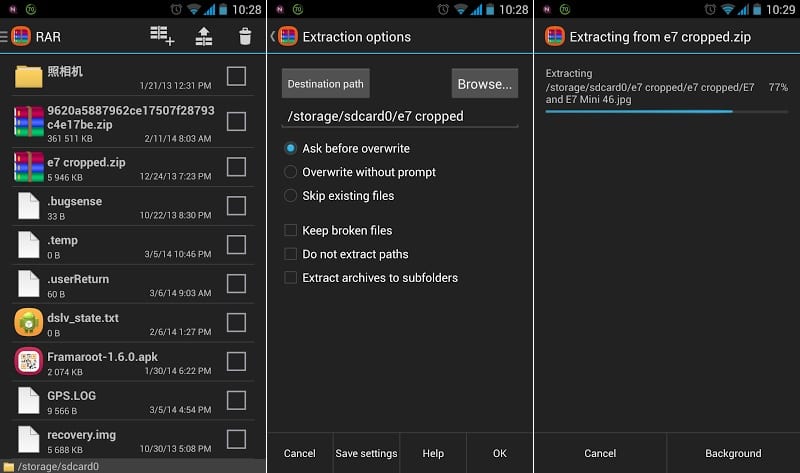
Task: Tap the Framaroot-1.6.0.apk file icon
Action: pyautogui.click(x=29, y=361)
